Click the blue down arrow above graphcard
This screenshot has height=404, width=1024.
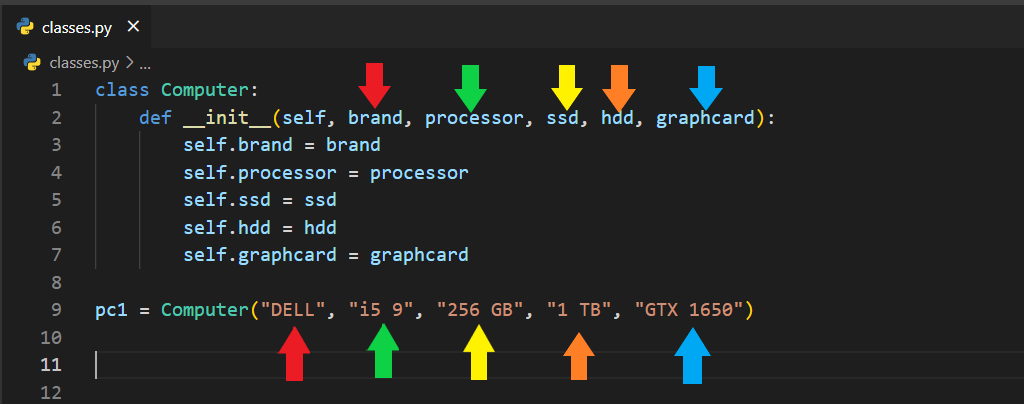[x=706, y=87]
